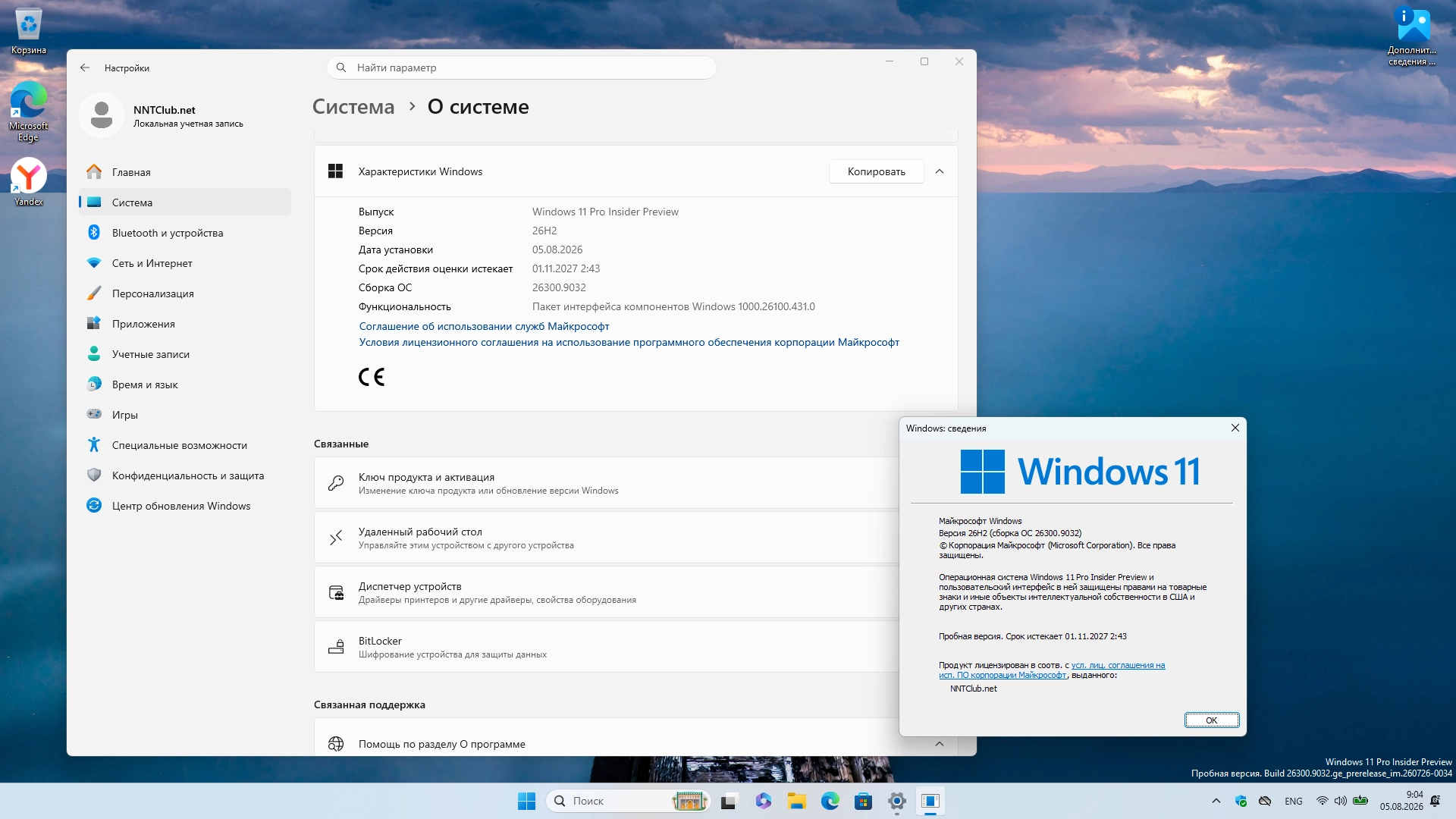Open Соглашение об использовании служб Майкрософт link
The width and height of the screenshot is (1456, 819).
pyautogui.click(x=484, y=326)
